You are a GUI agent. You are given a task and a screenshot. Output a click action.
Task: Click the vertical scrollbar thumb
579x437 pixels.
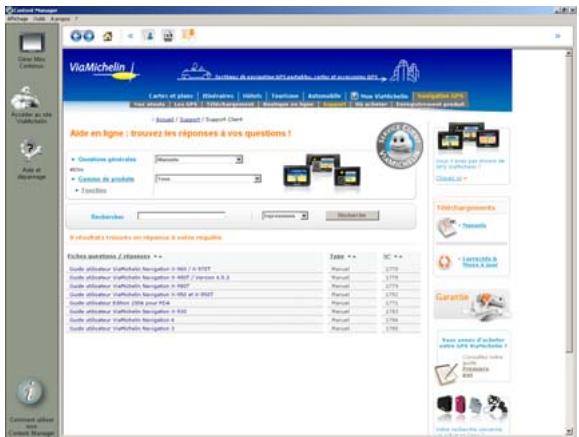tap(569, 205)
